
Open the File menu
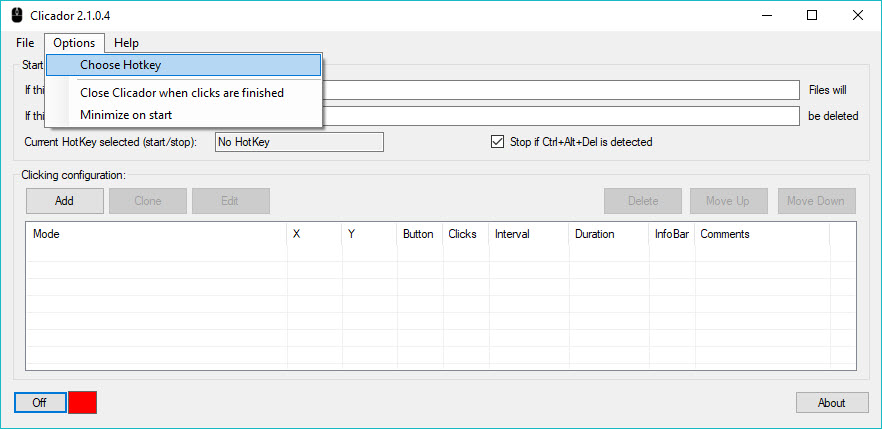pyautogui.click(x=25, y=43)
